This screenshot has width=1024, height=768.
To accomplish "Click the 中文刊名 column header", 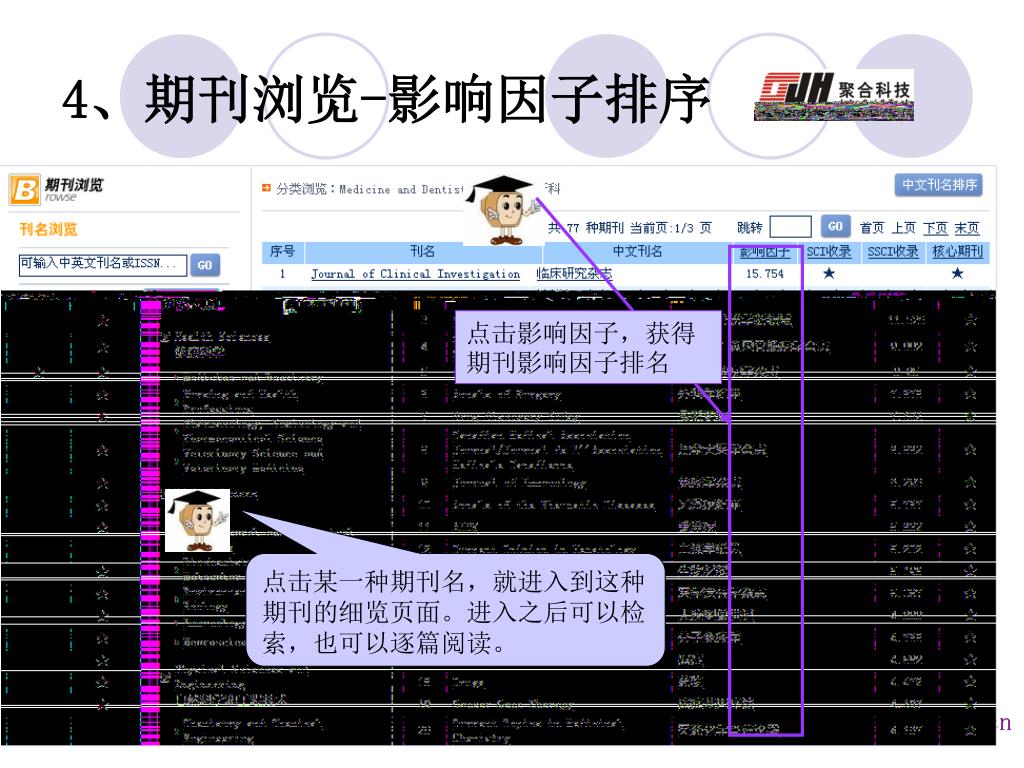I will [x=637, y=252].
